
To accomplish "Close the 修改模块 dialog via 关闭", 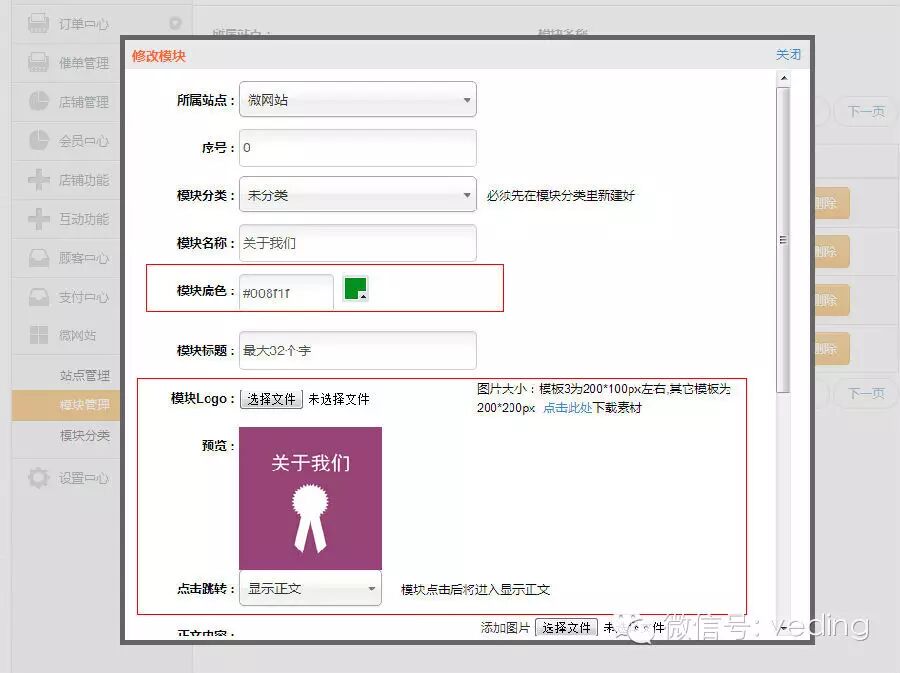I will 788,55.
